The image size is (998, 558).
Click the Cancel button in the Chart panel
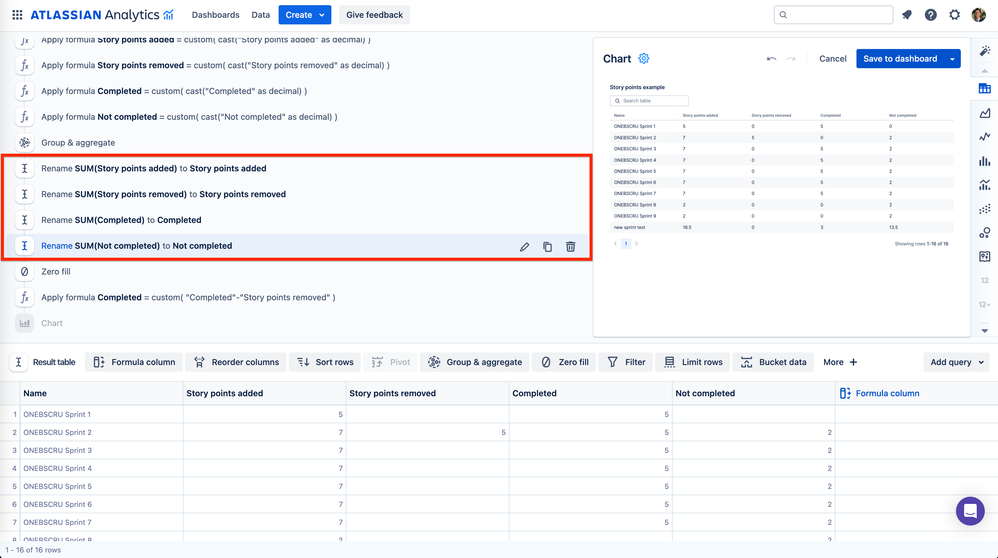pos(833,59)
